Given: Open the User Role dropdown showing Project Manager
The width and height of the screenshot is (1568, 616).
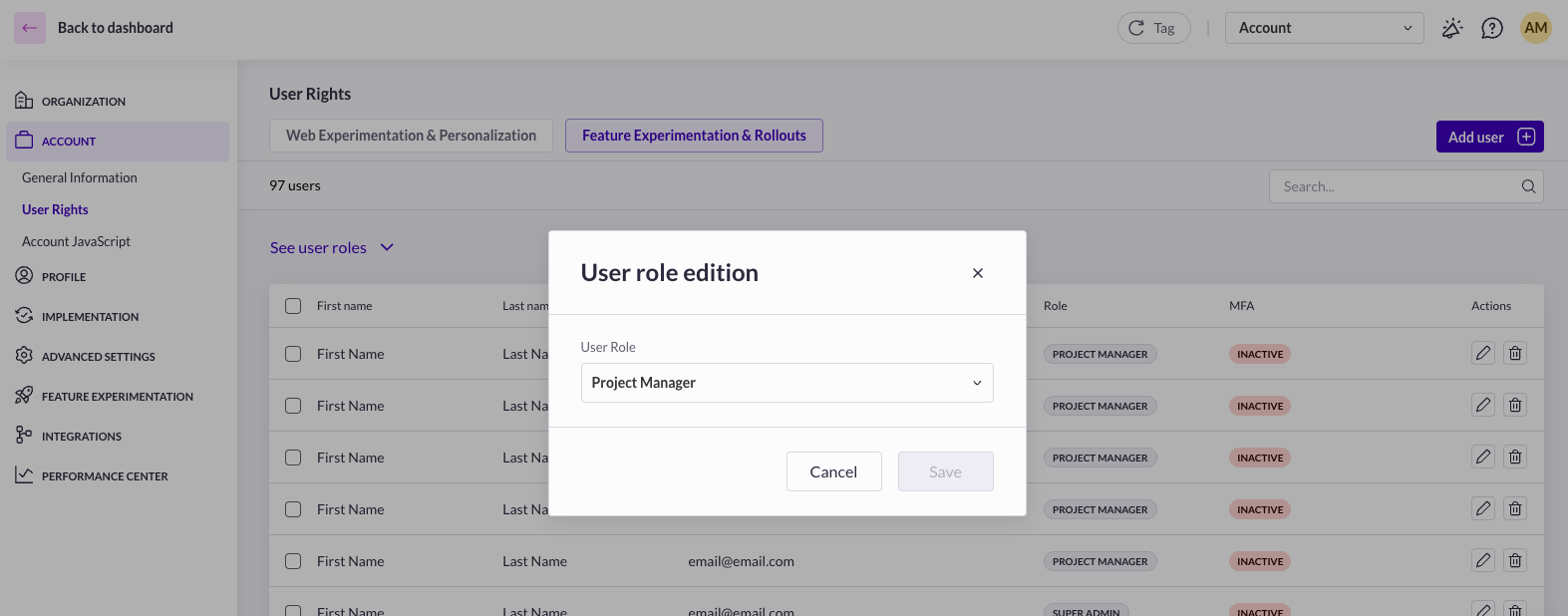Looking at the screenshot, I should (x=786, y=383).
